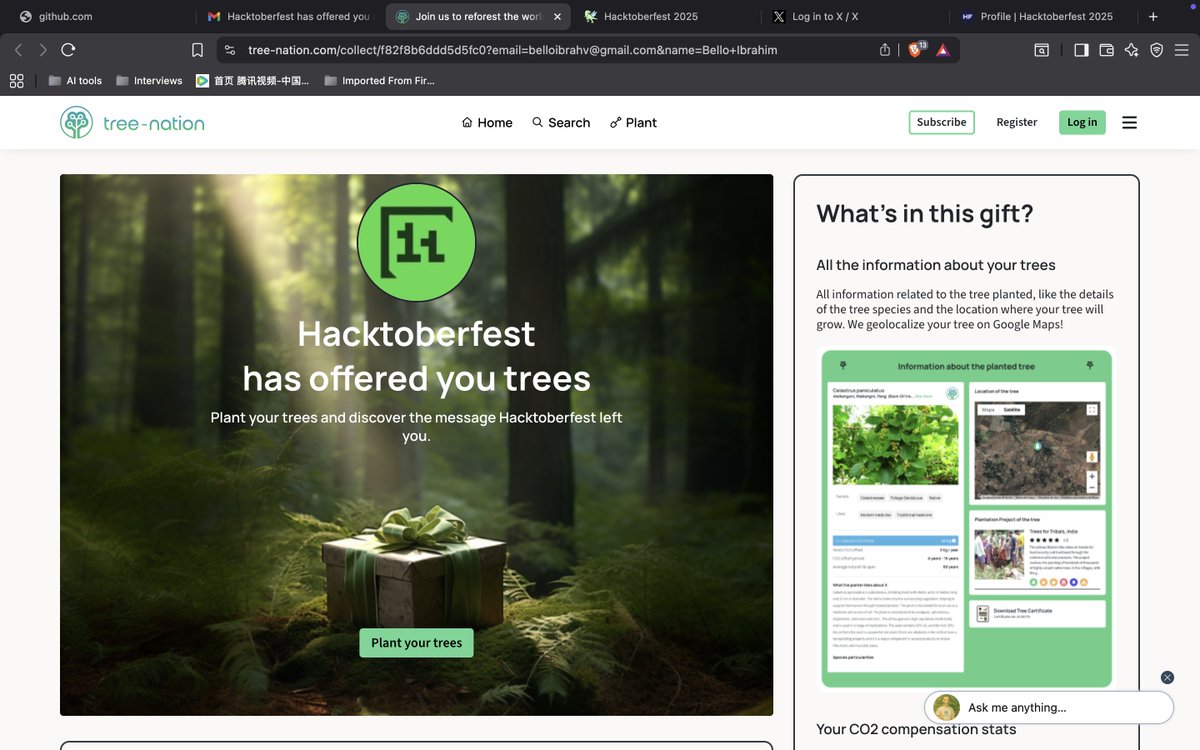Click the browser forward arrow
Screen dimensions: 1200x750
tap(43, 50)
